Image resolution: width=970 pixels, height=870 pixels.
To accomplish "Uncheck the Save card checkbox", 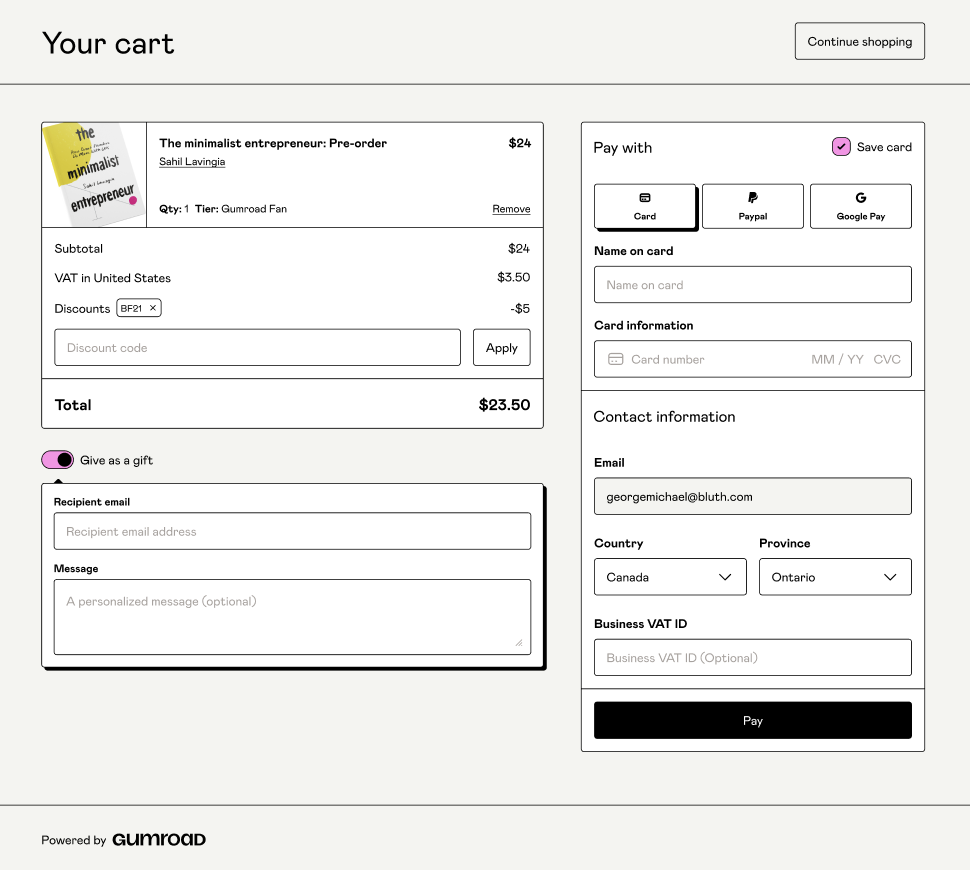I will coord(841,147).
